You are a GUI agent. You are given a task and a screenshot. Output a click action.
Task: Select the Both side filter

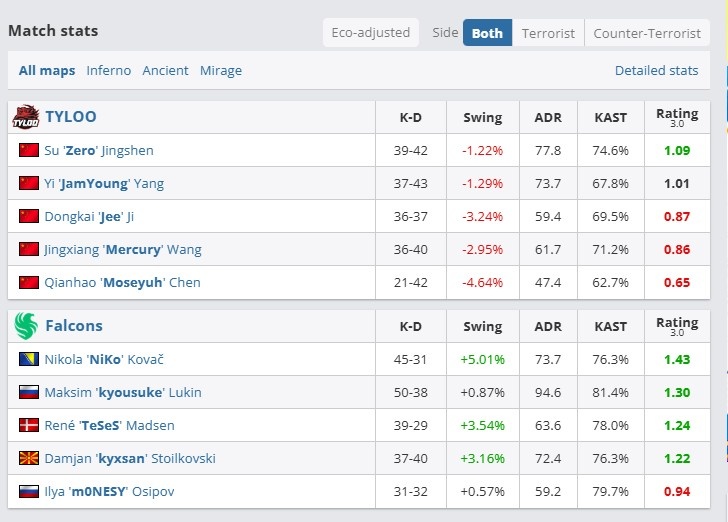click(x=487, y=33)
